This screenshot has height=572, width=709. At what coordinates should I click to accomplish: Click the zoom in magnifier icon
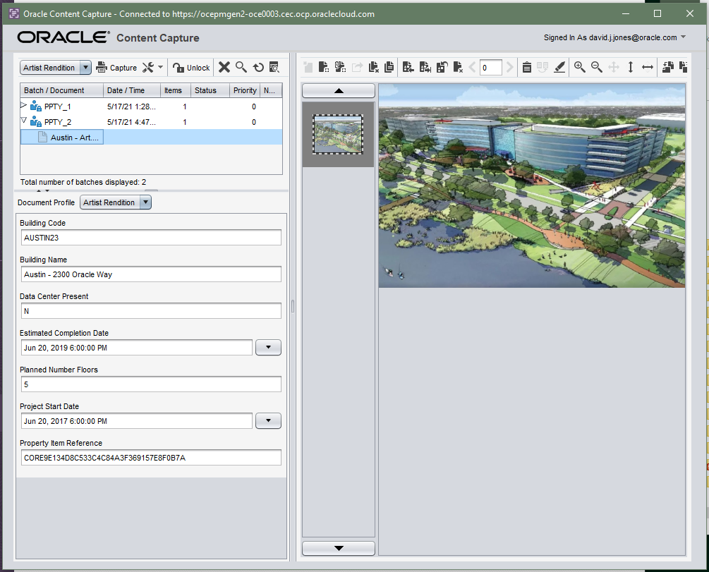(580, 67)
